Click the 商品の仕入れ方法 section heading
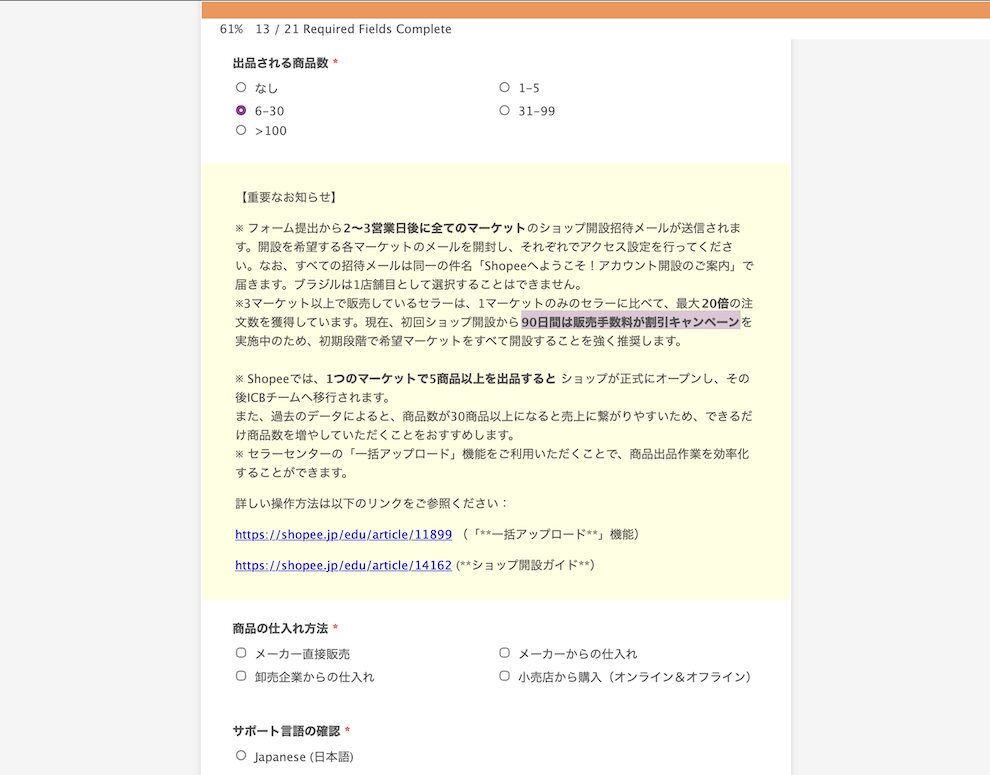Screen dimensions: 990x775 pos(280,629)
